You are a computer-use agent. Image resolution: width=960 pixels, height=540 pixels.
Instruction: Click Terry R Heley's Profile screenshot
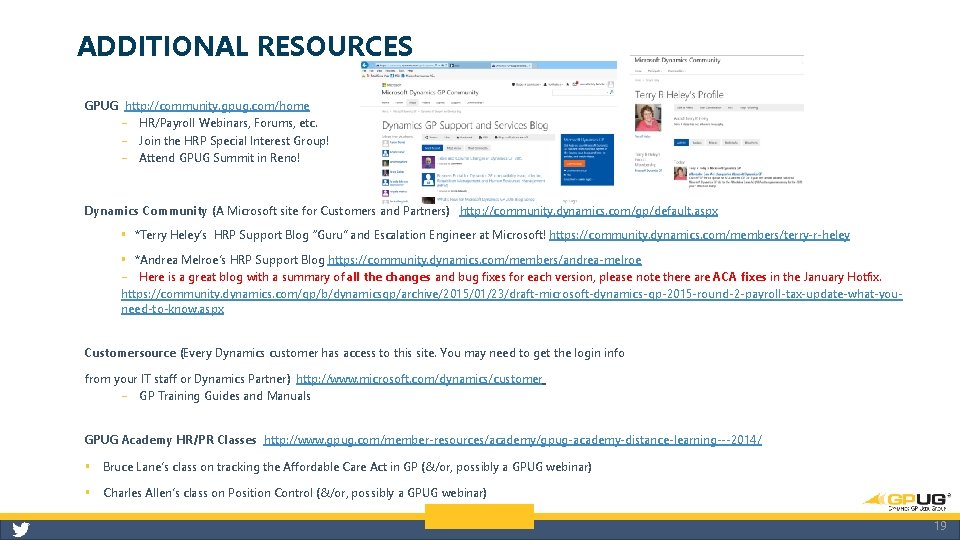[x=717, y=121]
